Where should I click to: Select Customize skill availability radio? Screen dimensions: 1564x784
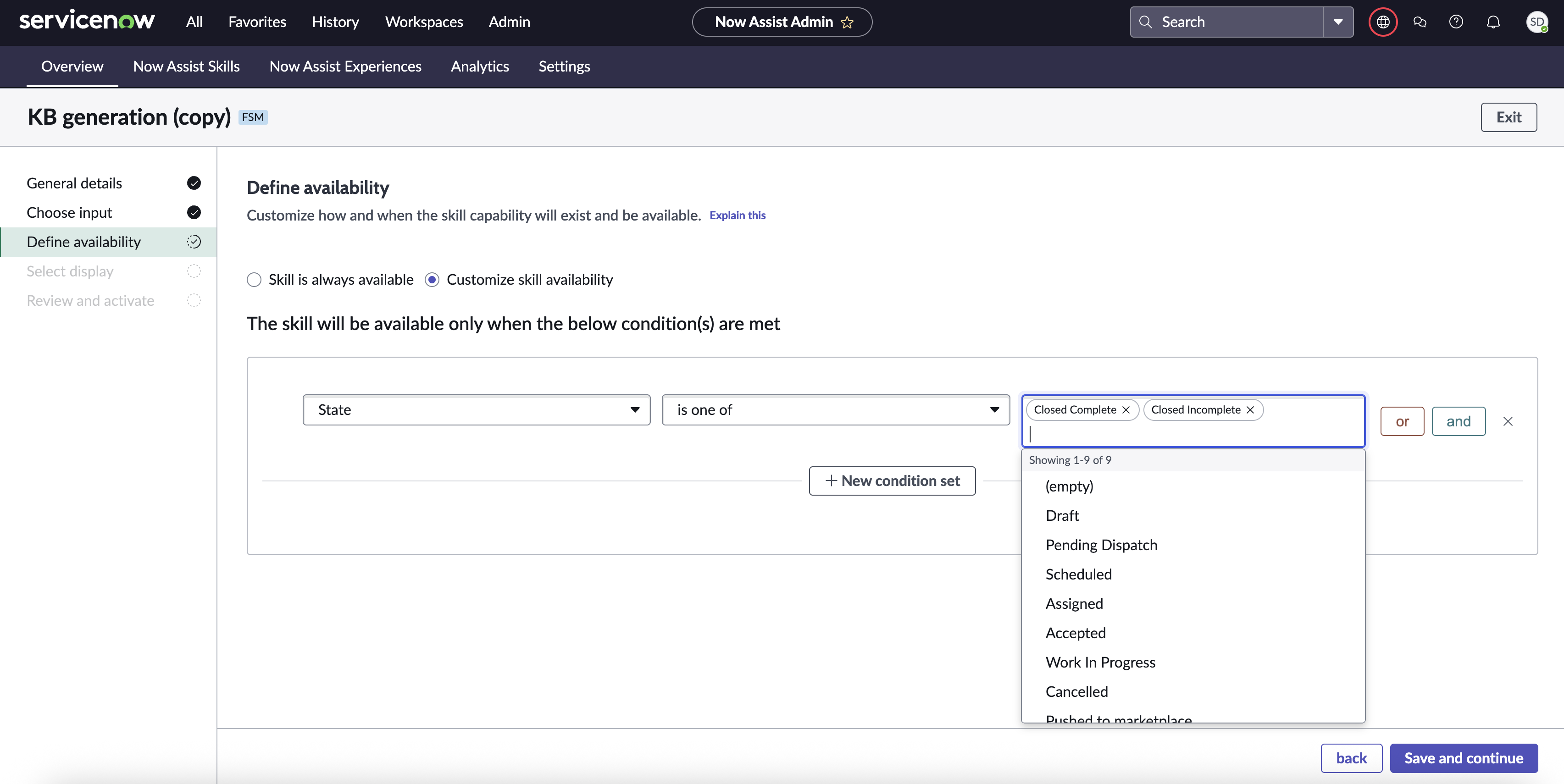click(432, 280)
